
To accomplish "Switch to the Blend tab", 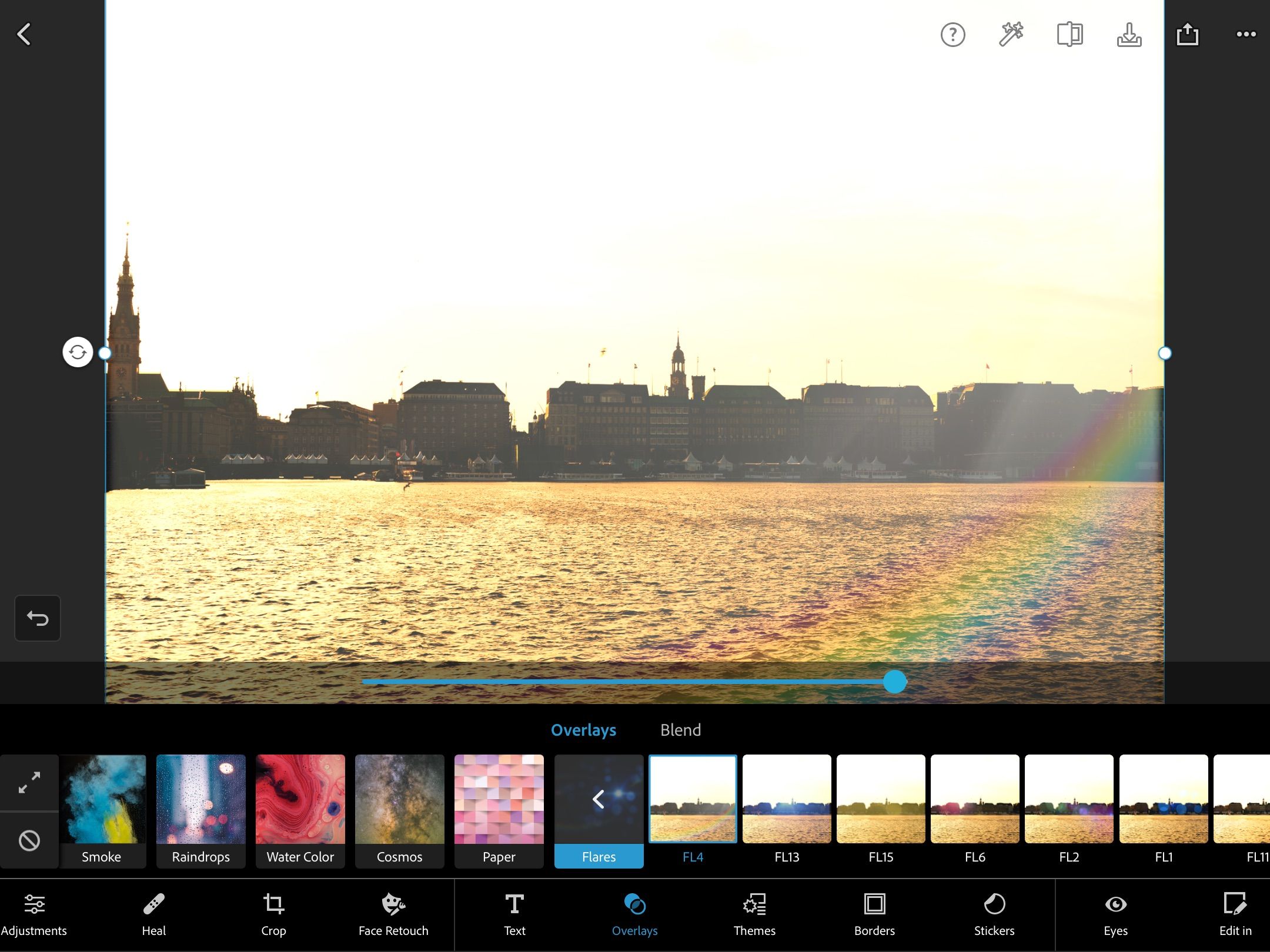I will point(680,730).
